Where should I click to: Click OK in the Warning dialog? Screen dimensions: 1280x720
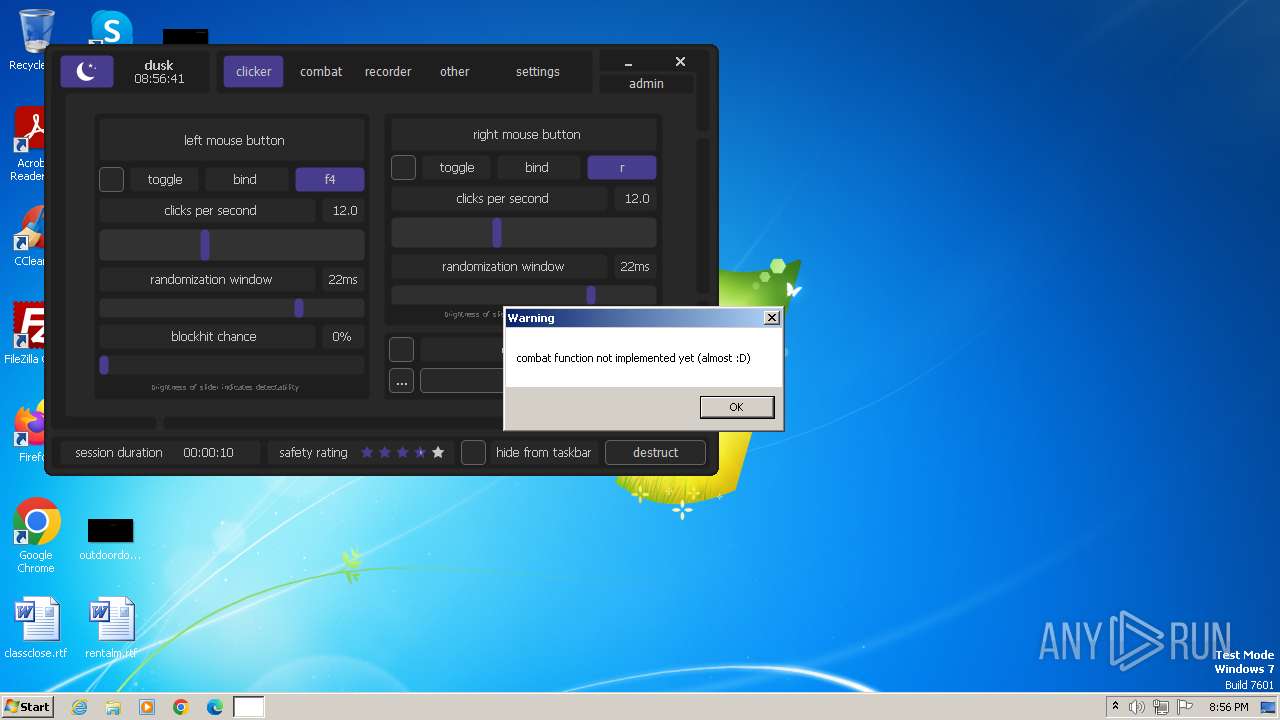click(737, 407)
